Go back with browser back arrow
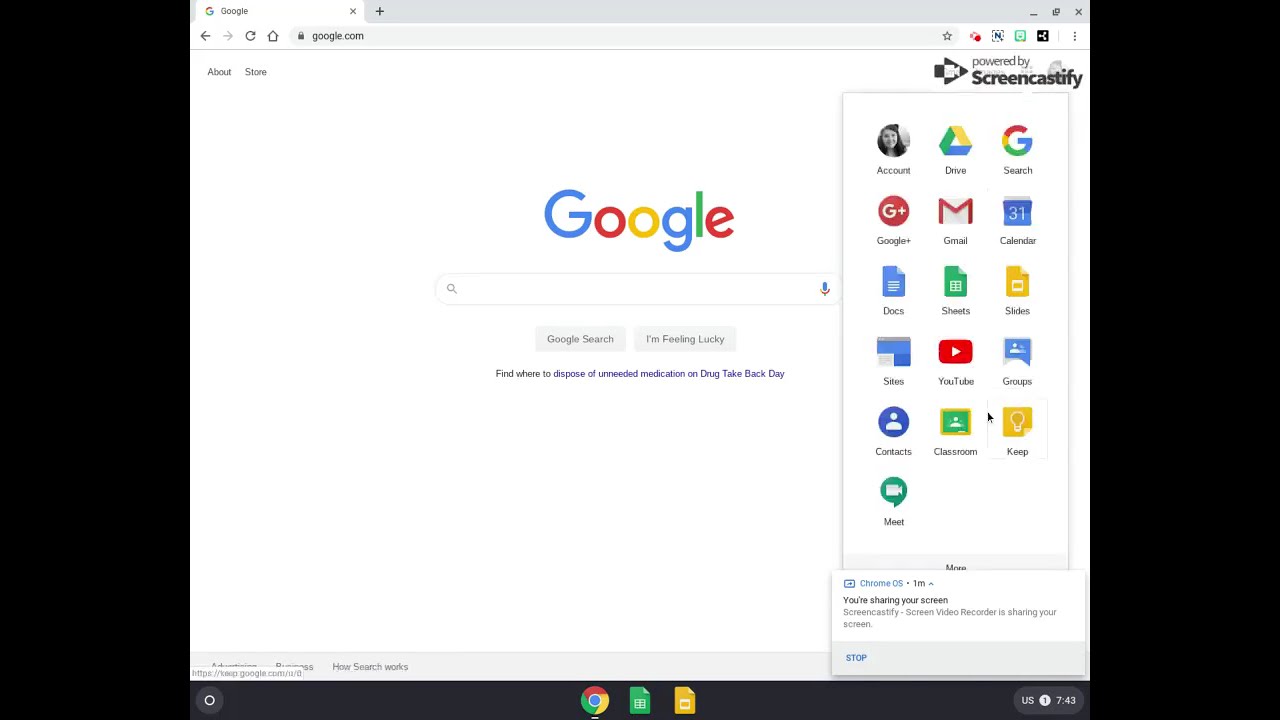The image size is (1280, 720). [205, 36]
